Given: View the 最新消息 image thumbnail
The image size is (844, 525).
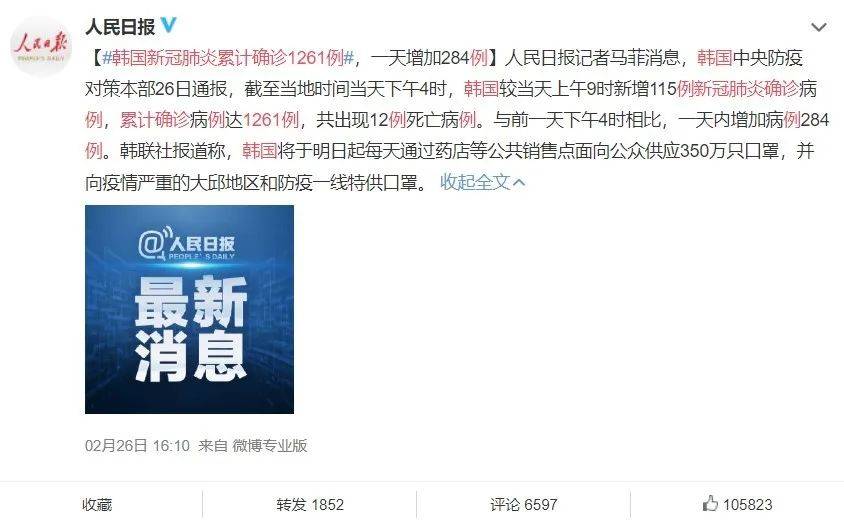Looking at the screenshot, I should (189, 309).
